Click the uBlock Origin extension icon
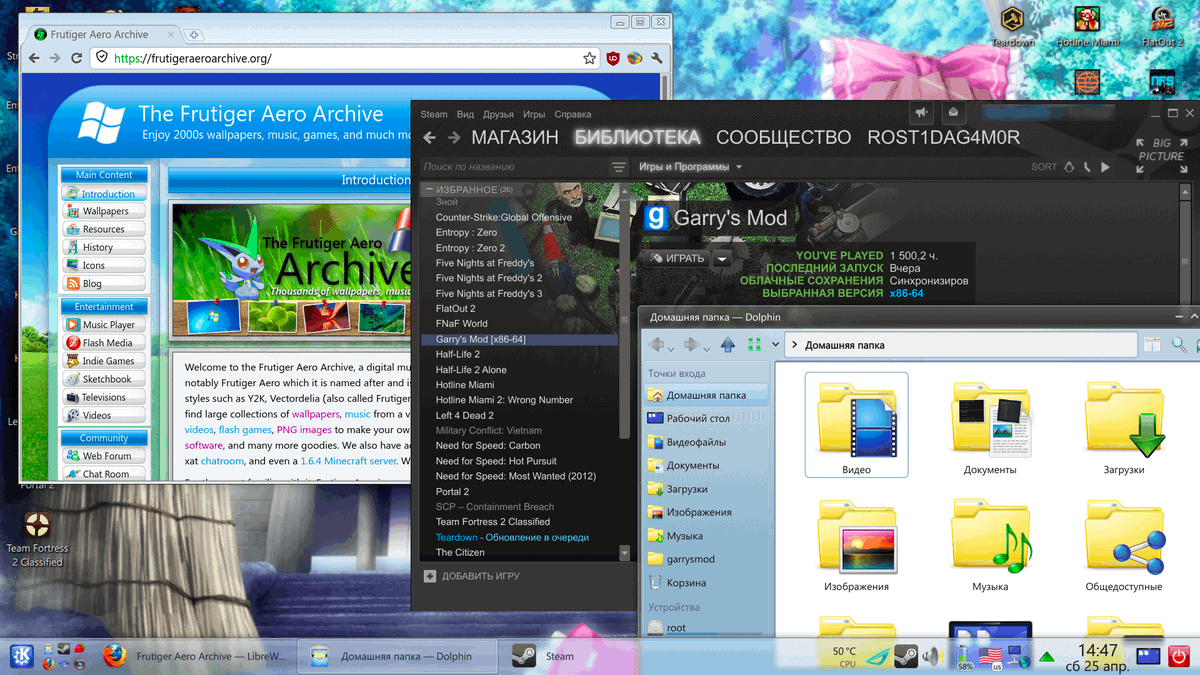Image resolution: width=1200 pixels, height=675 pixels. 612,58
